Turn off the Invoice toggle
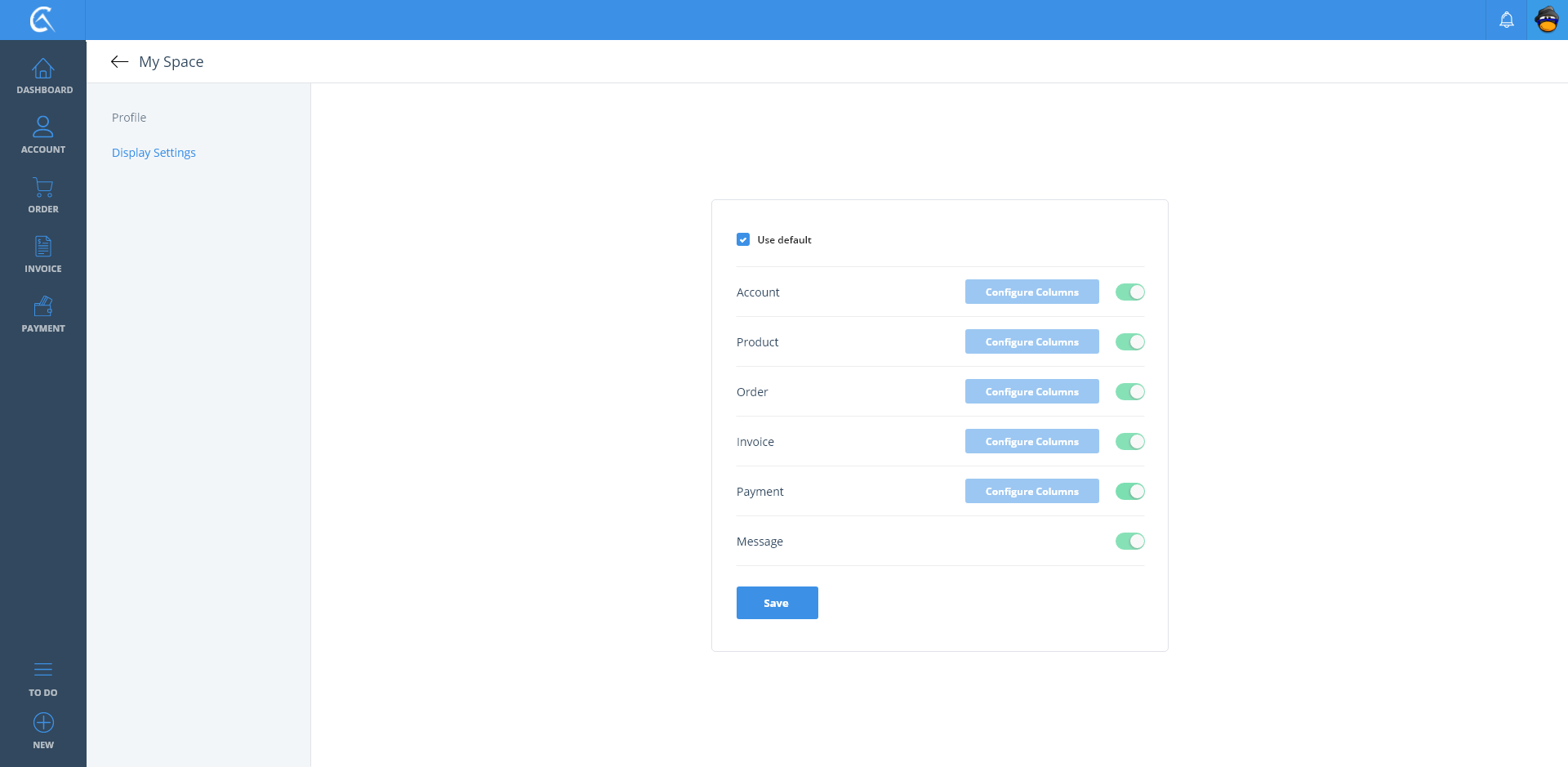This screenshot has width=1568, height=767. pyautogui.click(x=1129, y=442)
